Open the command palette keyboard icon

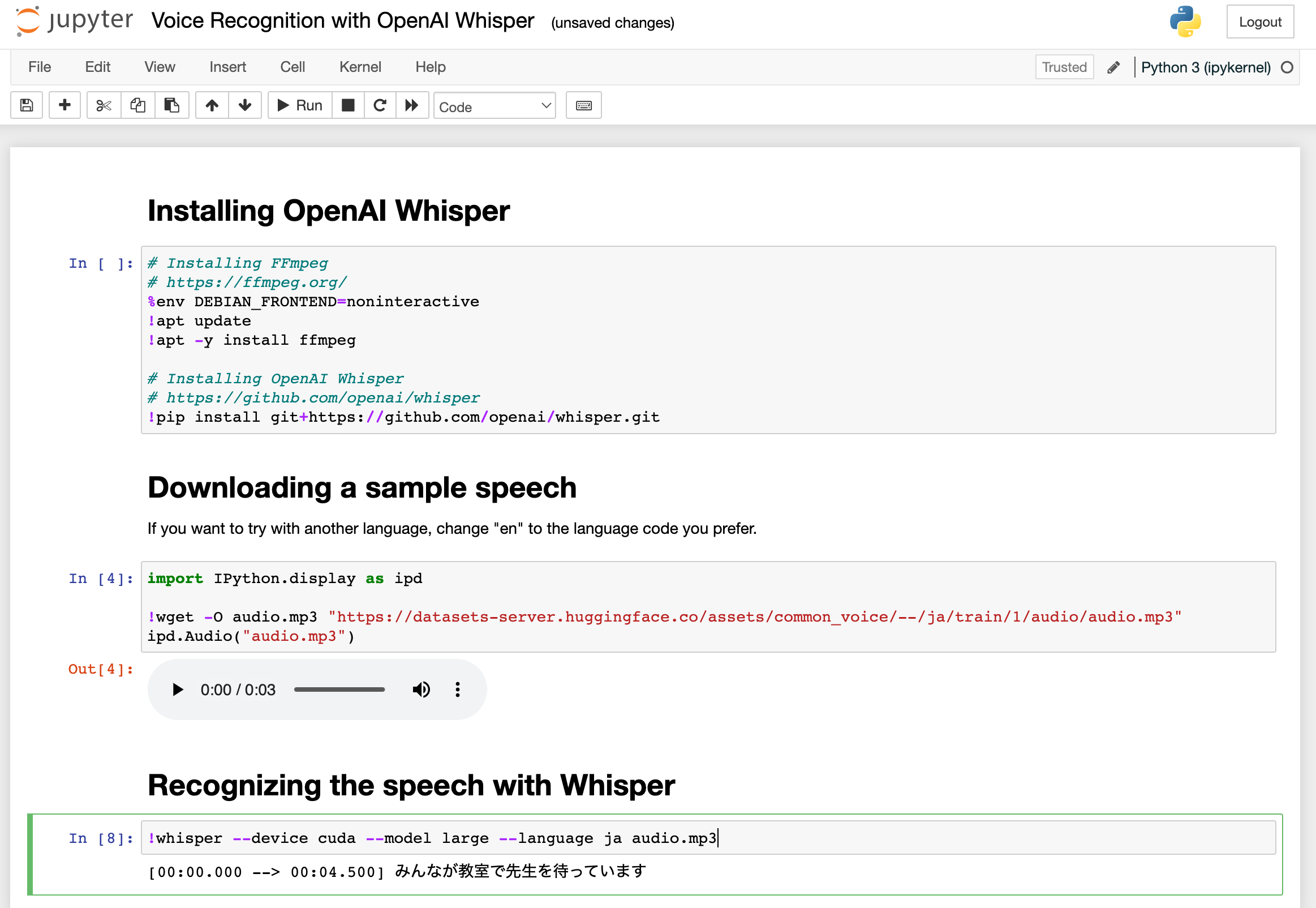pyautogui.click(x=583, y=105)
